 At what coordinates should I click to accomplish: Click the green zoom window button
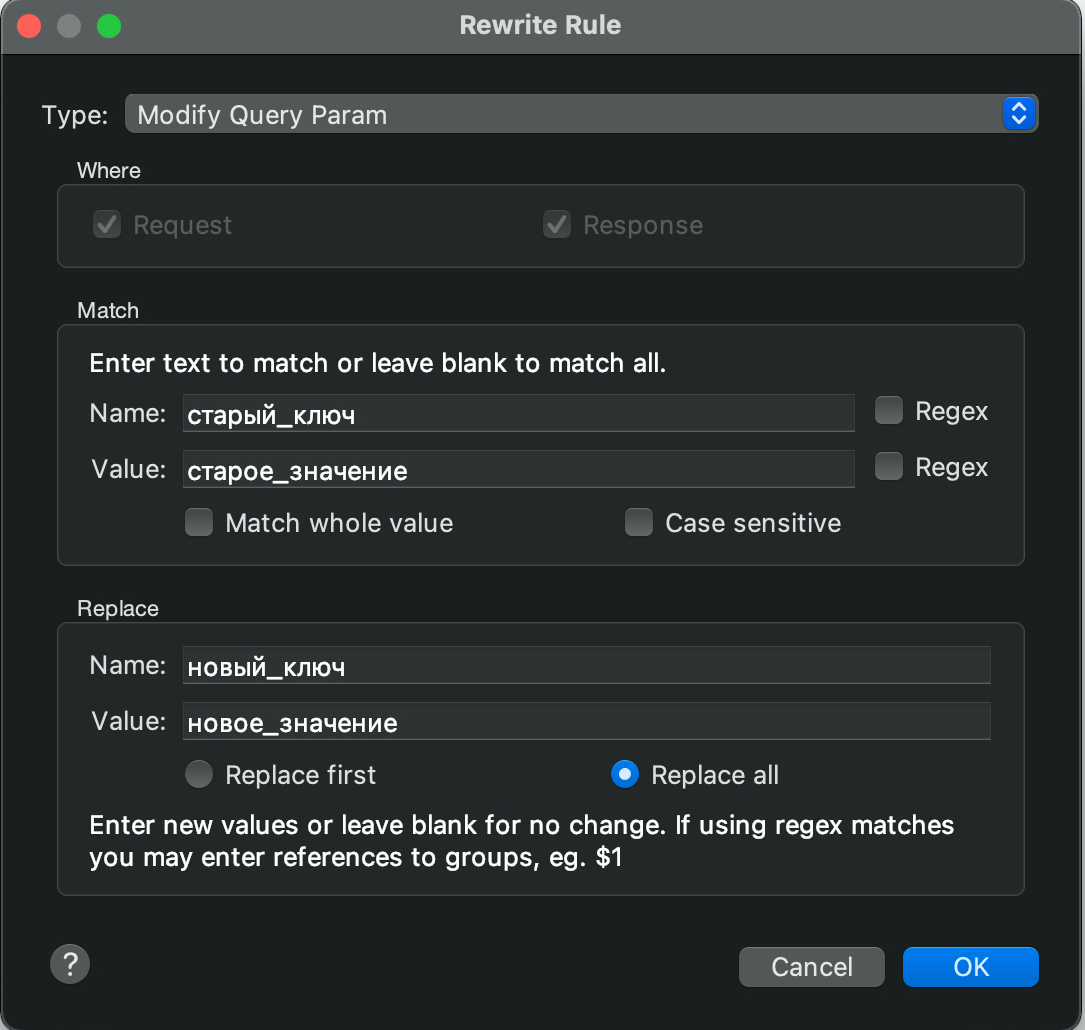coord(109,26)
